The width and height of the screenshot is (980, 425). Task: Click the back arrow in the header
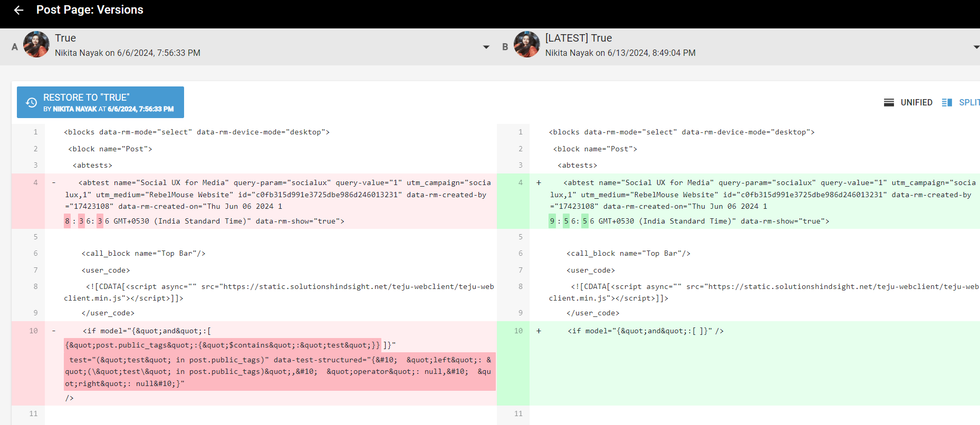[x=18, y=10]
